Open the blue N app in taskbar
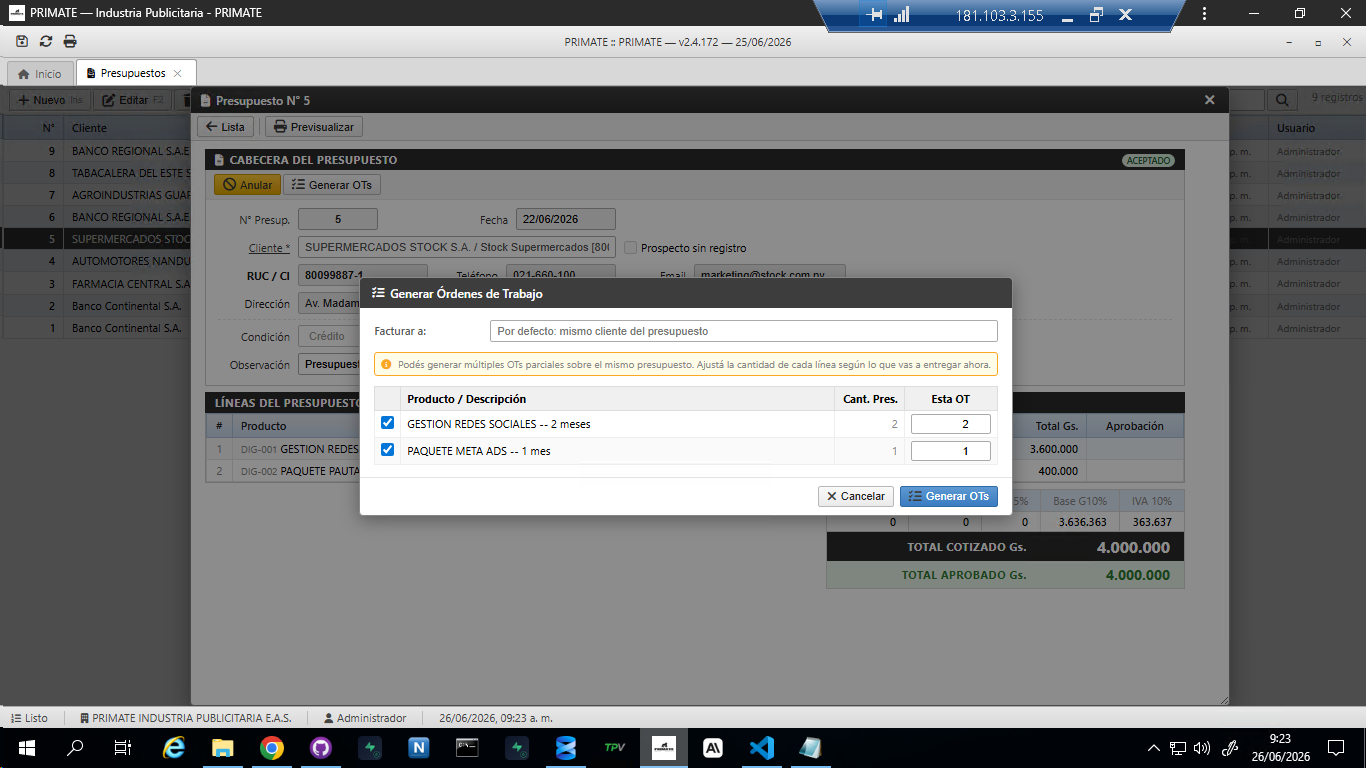1366x768 pixels. pos(419,748)
